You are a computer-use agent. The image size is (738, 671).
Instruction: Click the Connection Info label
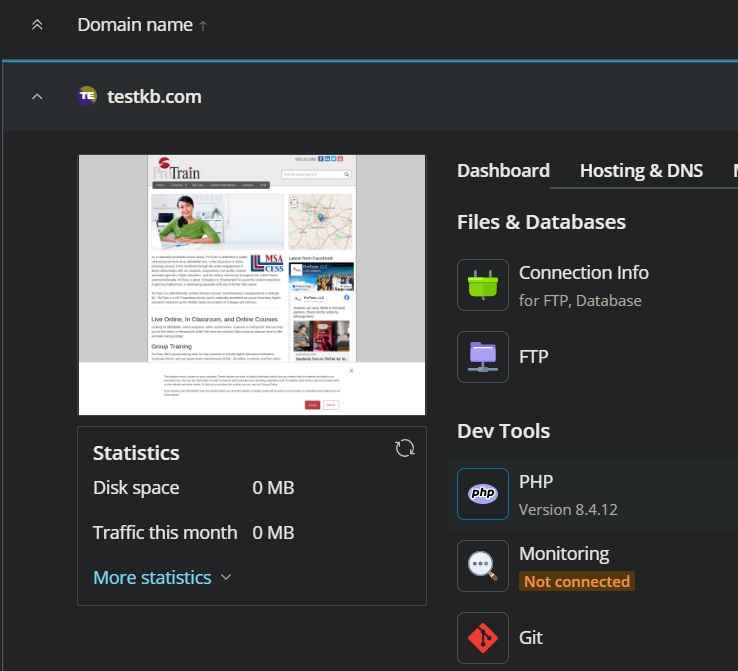click(583, 273)
